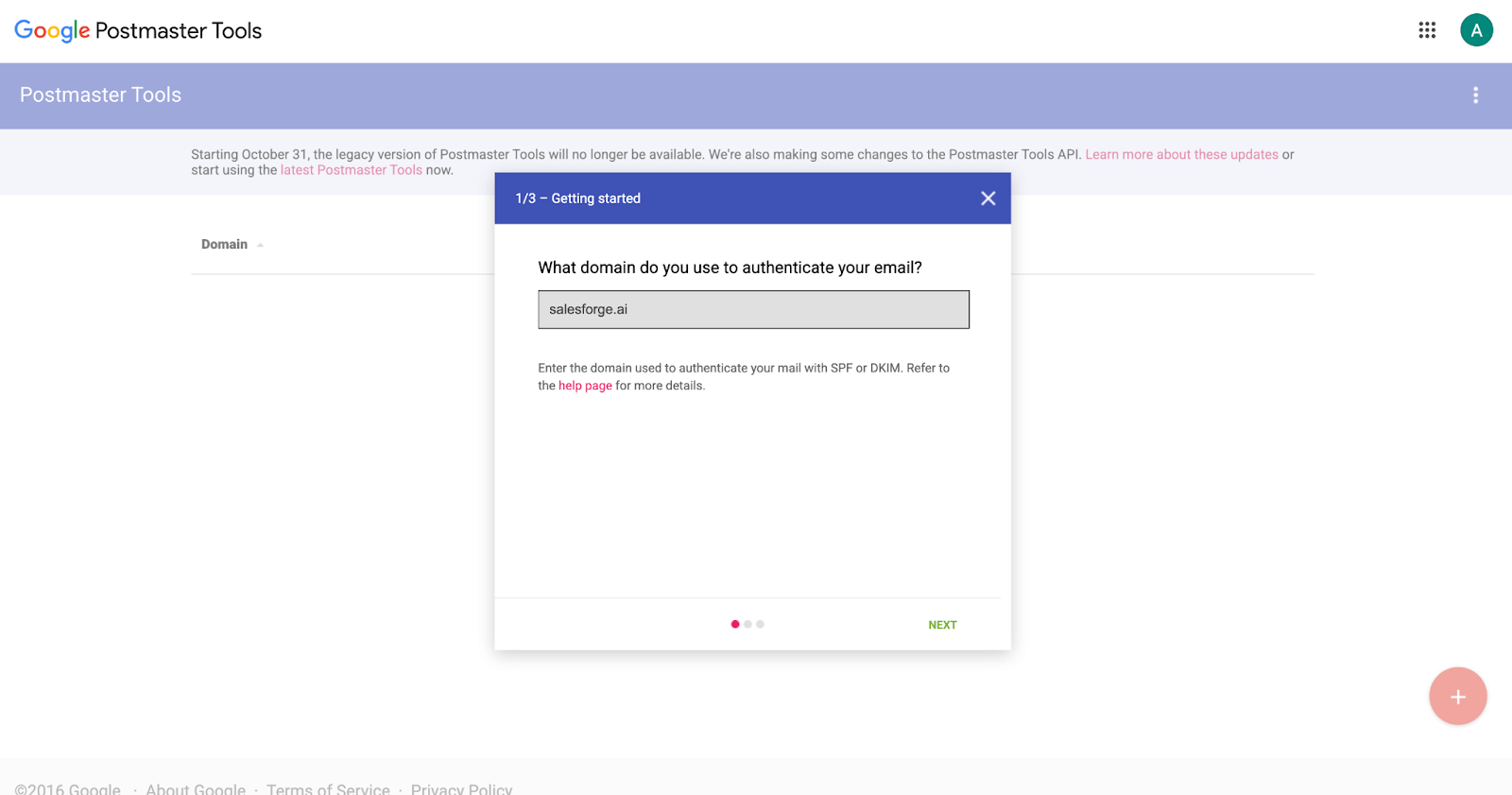Open the help page link

pos(585,386)
